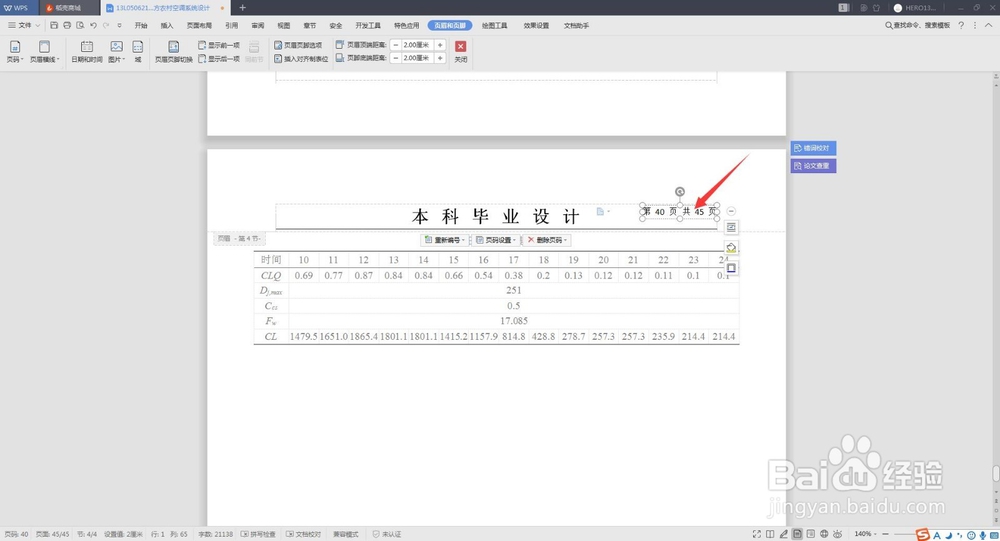This screenshot has width=1000, height=541.
Task: Click the search commands and templates box
Action: pyautogui.click(x=917, y=26)
